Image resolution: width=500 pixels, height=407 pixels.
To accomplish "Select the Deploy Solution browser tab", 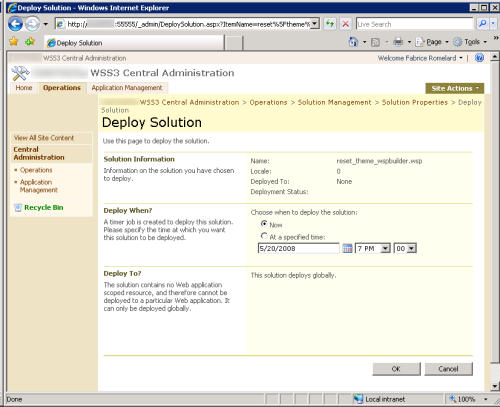I will (x=134, y=43).
